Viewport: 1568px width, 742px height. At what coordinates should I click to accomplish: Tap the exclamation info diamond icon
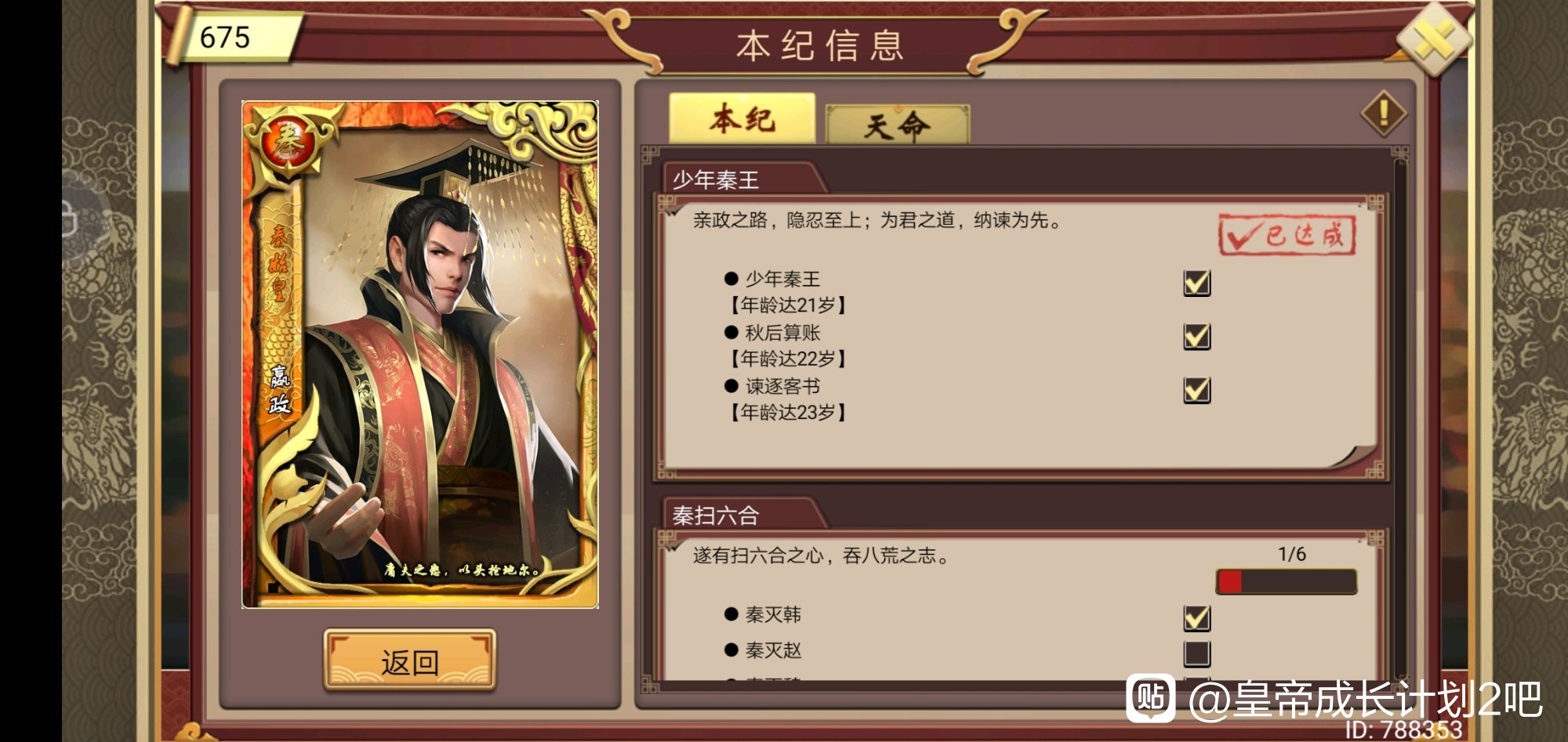point(1384,114)
